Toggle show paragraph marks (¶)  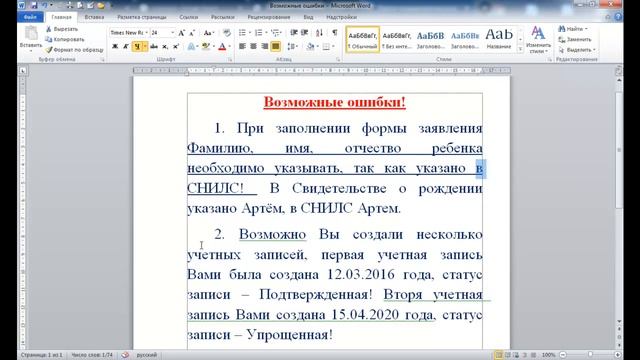[x=335, y=33]
